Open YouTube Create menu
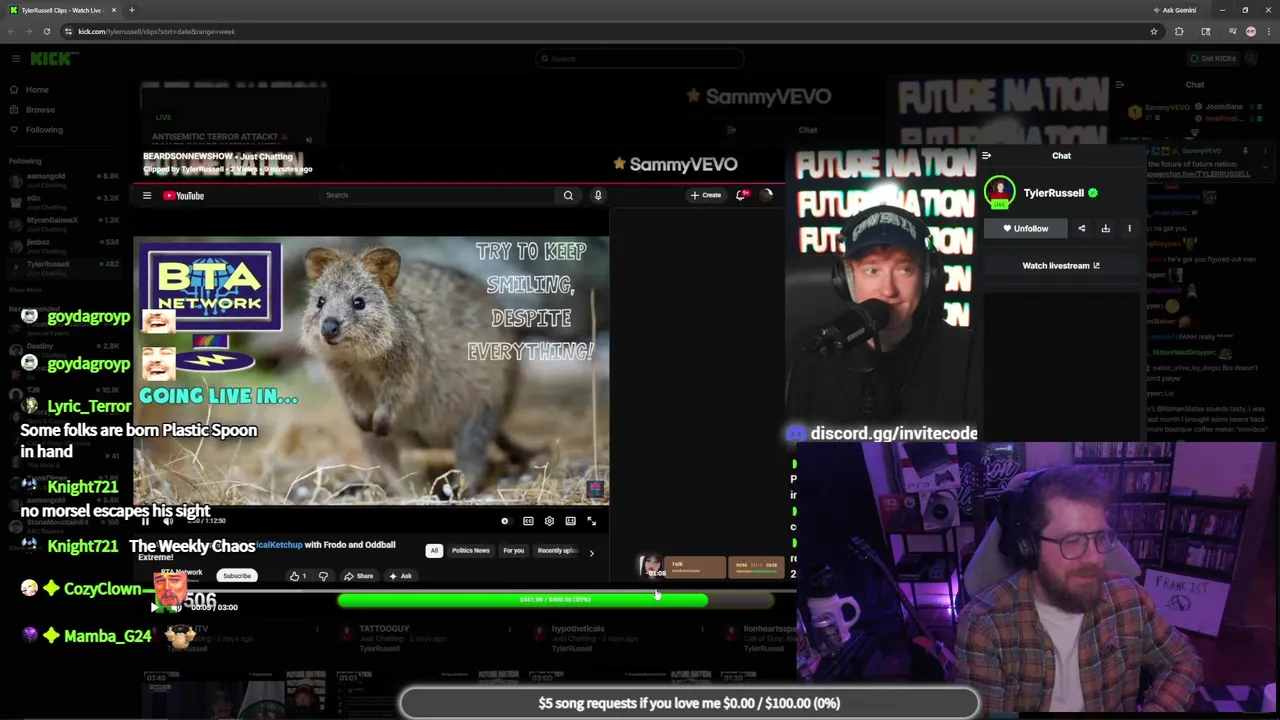 pos(706,196)
